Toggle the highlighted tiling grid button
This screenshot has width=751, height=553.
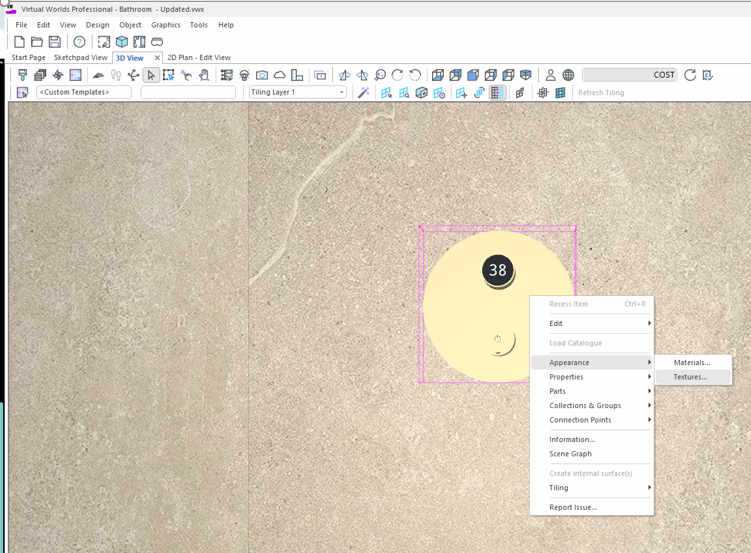[497, 93]
